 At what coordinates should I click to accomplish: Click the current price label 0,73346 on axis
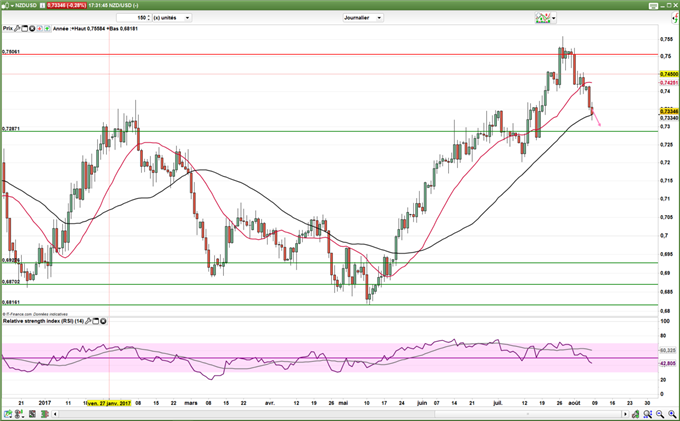click(669, 111)
